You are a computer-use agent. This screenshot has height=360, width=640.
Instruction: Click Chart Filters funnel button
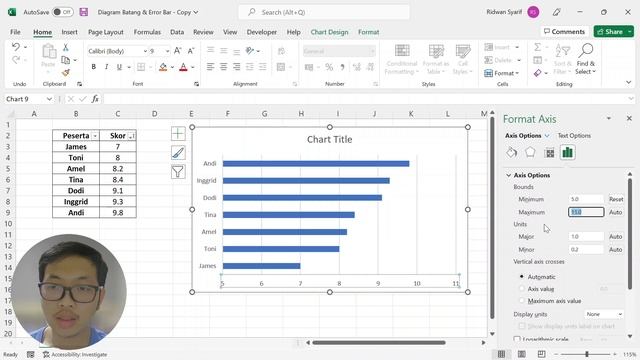(178, 172)
